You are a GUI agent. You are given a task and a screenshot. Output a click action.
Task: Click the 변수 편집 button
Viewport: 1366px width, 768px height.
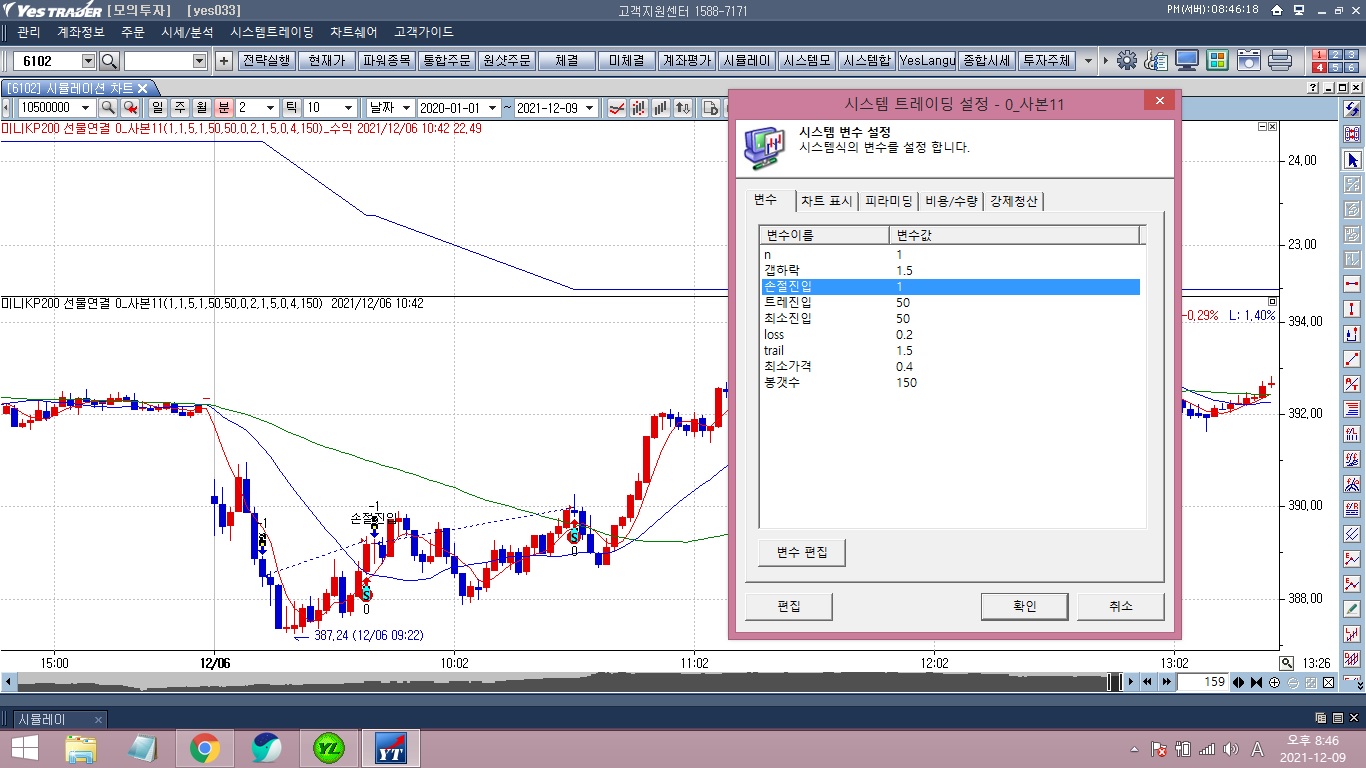point(801,552)
